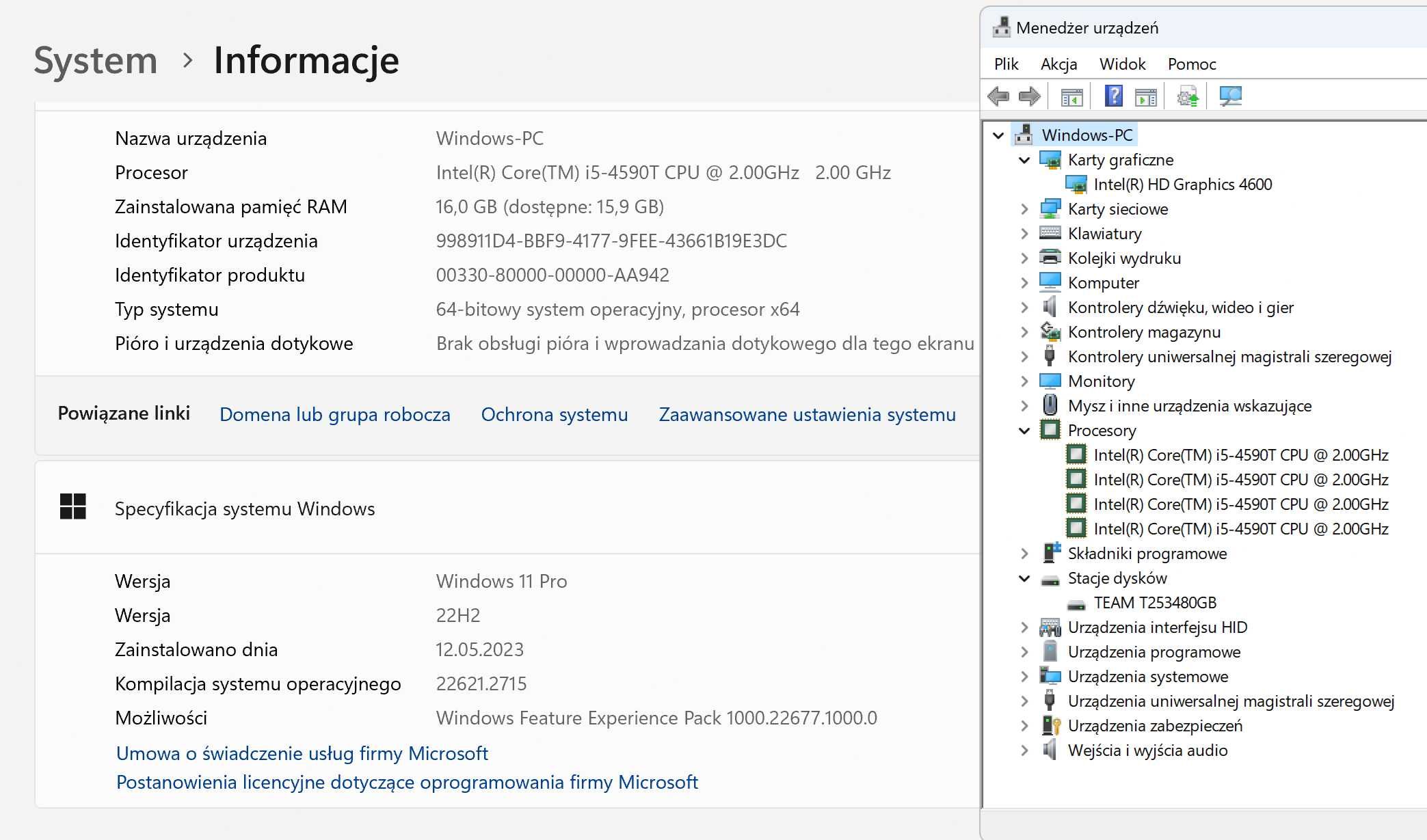
Task: Select the Urządzenia uniwersalnej magistrali szeregowej row
Action: [x=1231, y=701]
